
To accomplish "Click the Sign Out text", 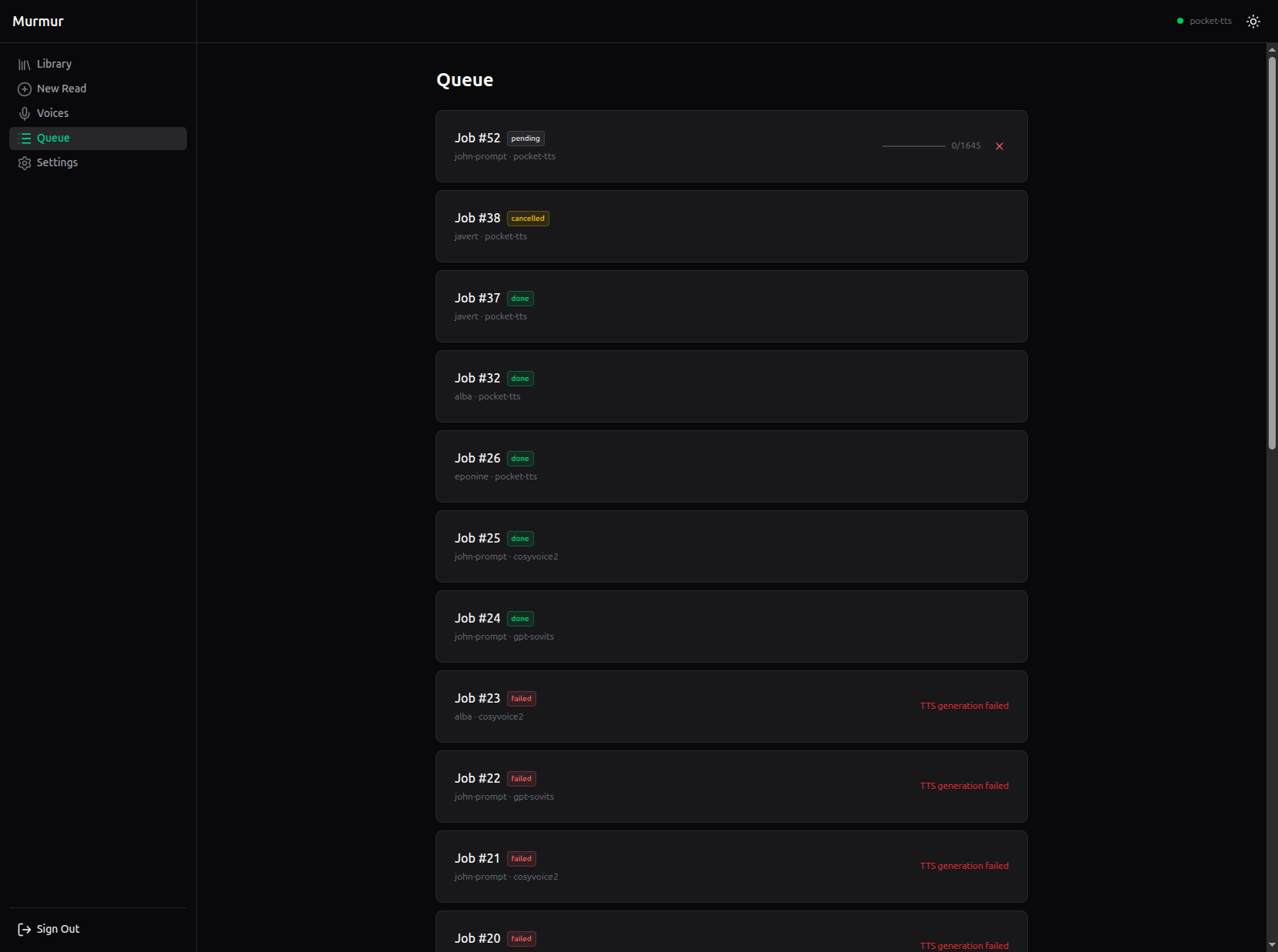I will (x=57, y=929).
